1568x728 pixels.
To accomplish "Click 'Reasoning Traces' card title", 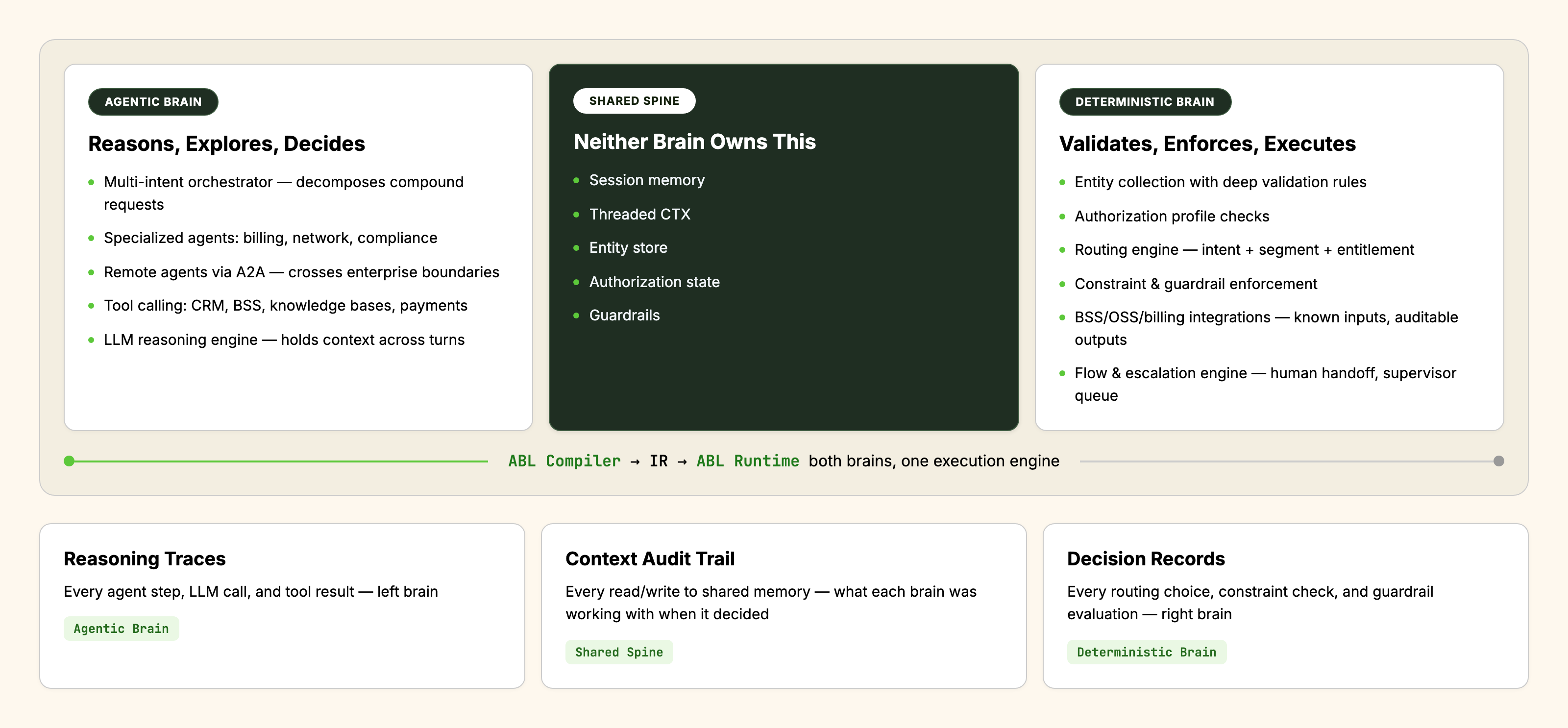I will pos(145,559).
